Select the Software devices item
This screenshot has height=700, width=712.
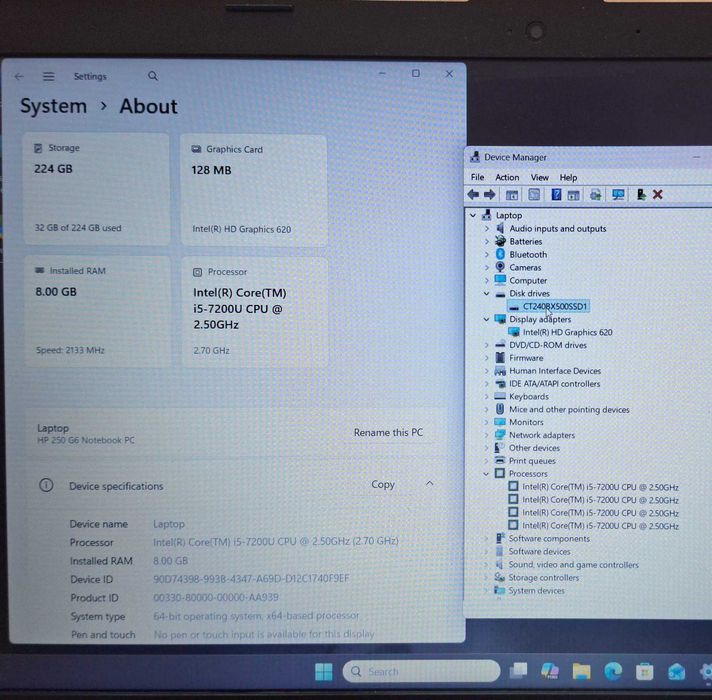[539, 552]
